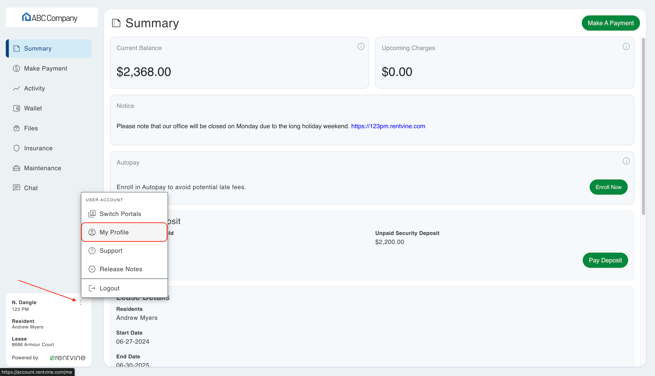Image resolution: width=655 pixels, height=376 pixels.
Task: Open the Activity section
Action: [x=49, y=89]
